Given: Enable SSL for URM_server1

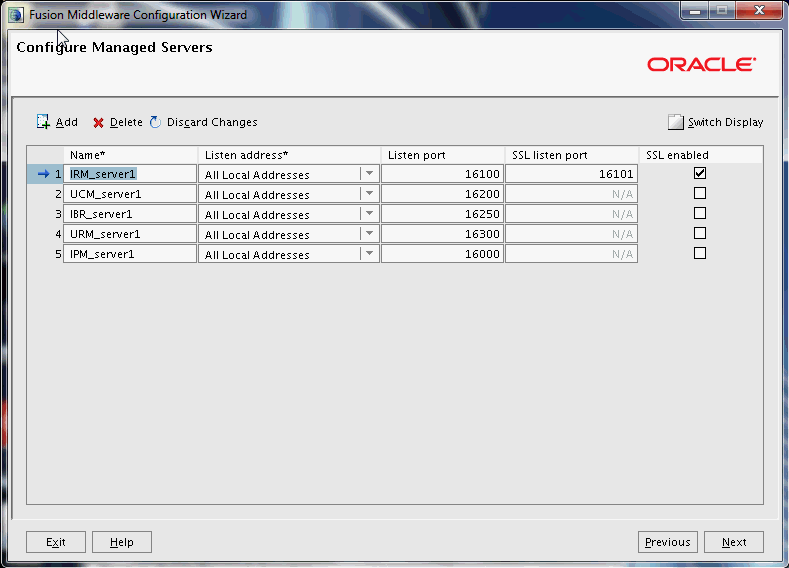Looking at the screenshot, I should click(x=699, y=233).
